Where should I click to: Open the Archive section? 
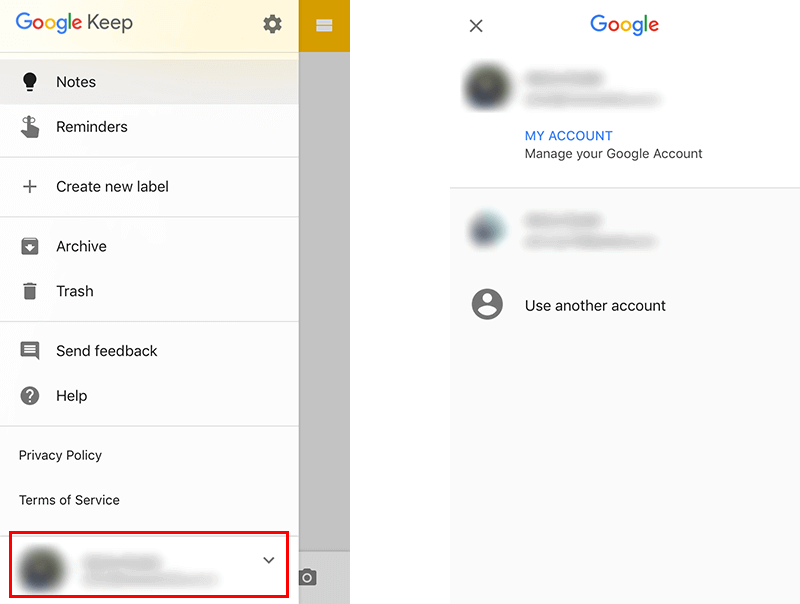point(149,246)
